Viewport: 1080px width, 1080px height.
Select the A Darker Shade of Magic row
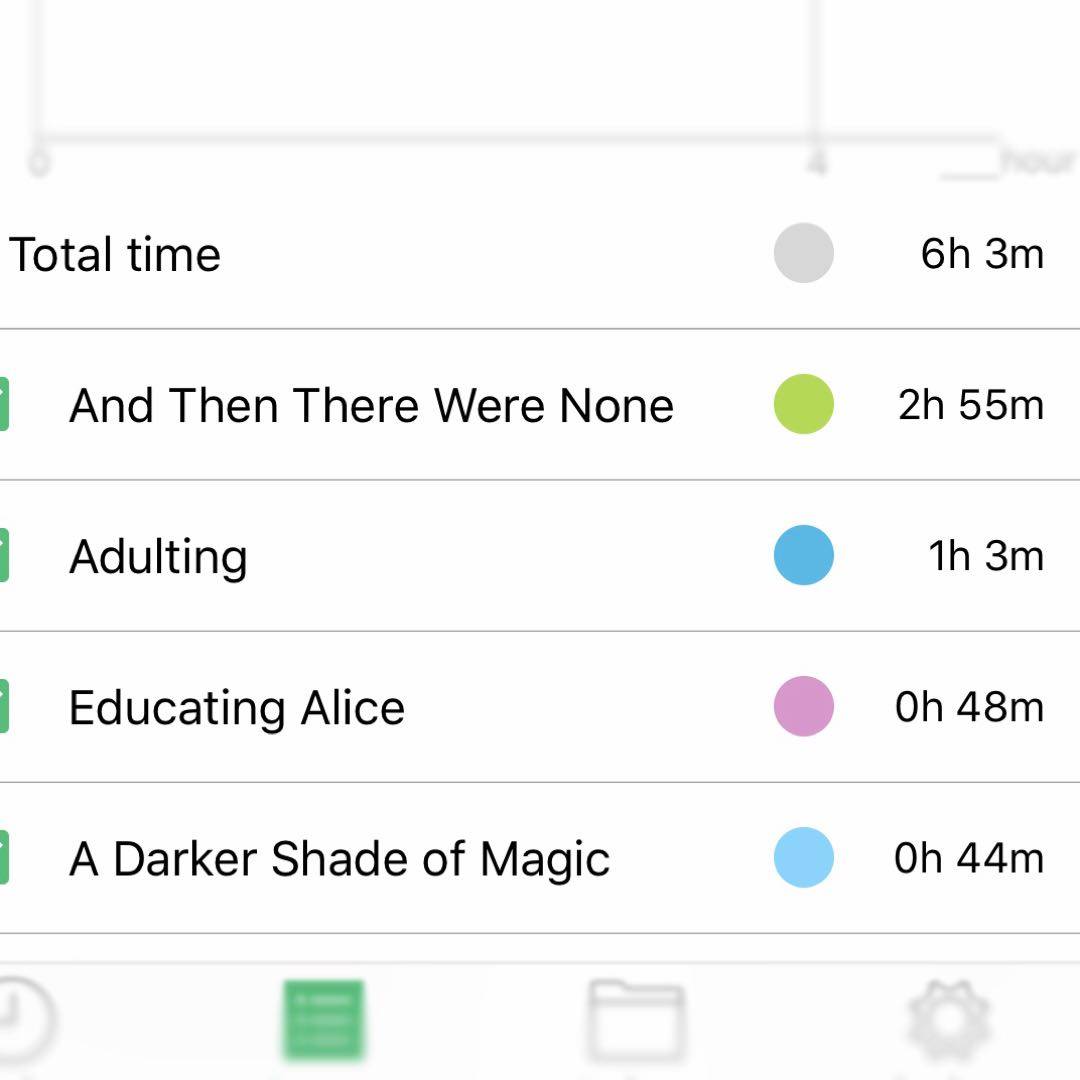(339, 859)
